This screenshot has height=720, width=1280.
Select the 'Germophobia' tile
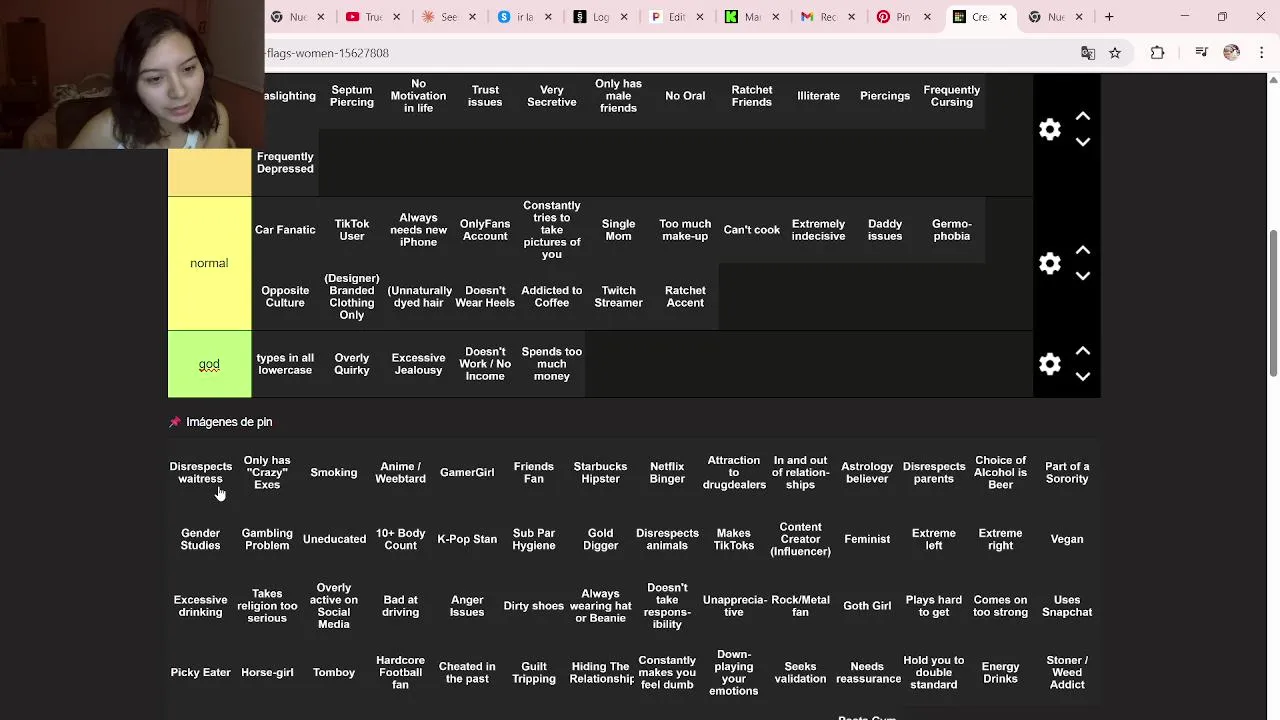tap(952, 230)
